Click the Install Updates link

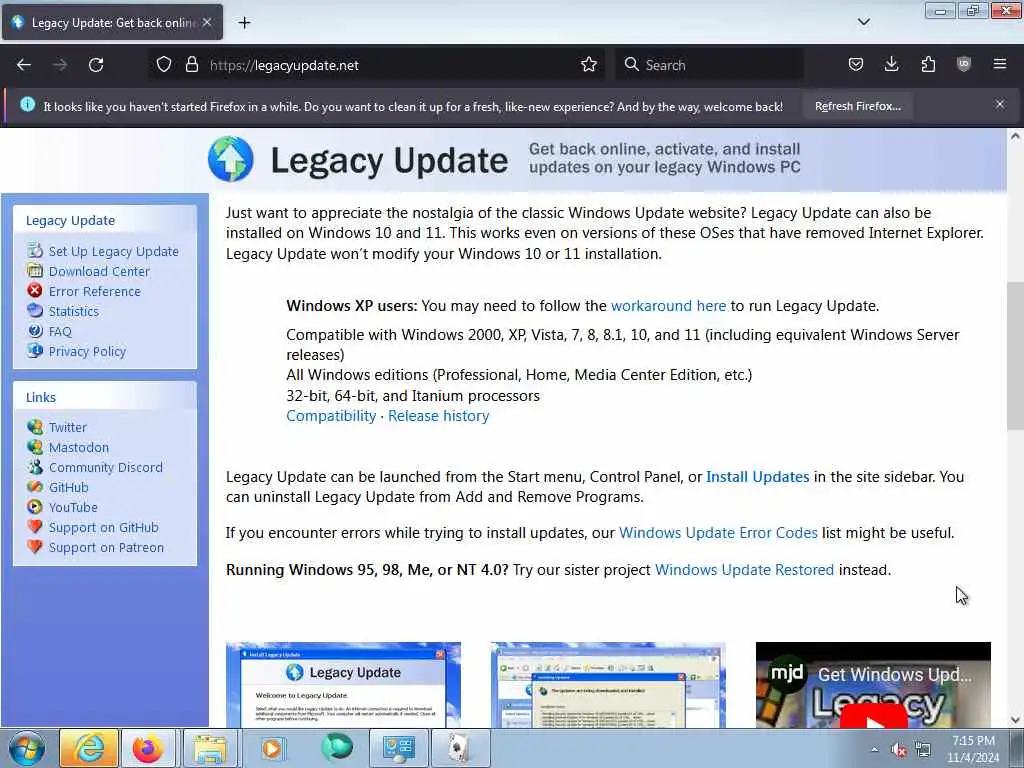(x=758, y=477)
